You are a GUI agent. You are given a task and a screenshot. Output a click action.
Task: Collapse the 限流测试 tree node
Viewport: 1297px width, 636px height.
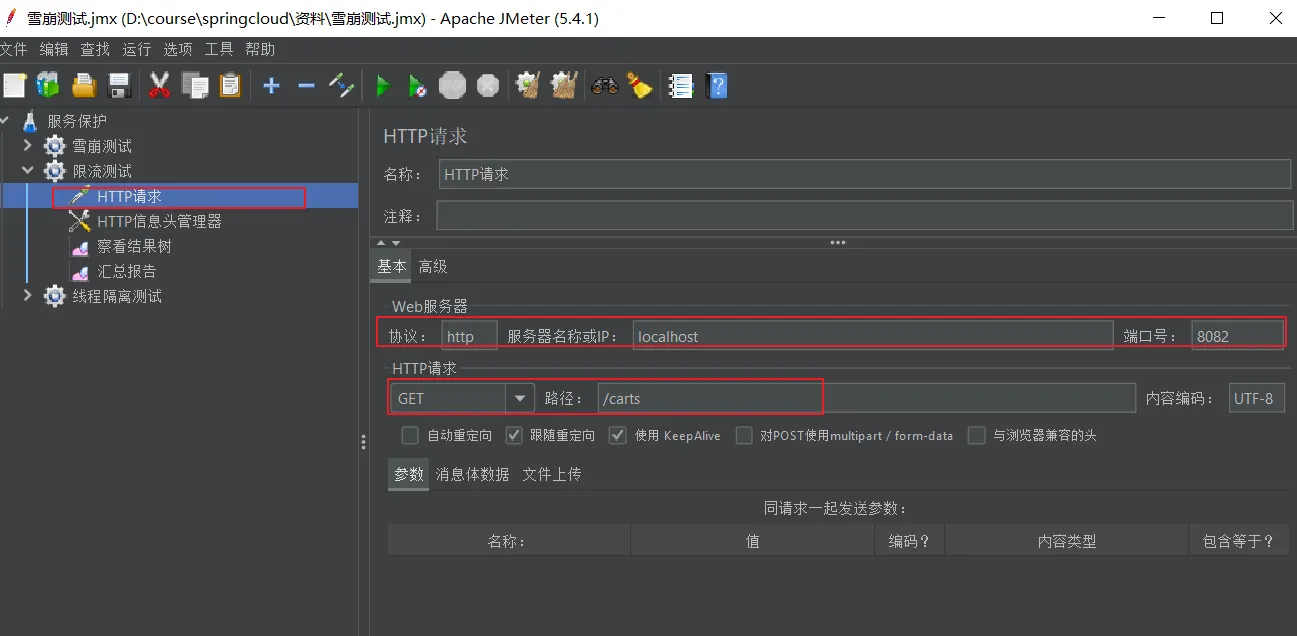click(28, 171)
